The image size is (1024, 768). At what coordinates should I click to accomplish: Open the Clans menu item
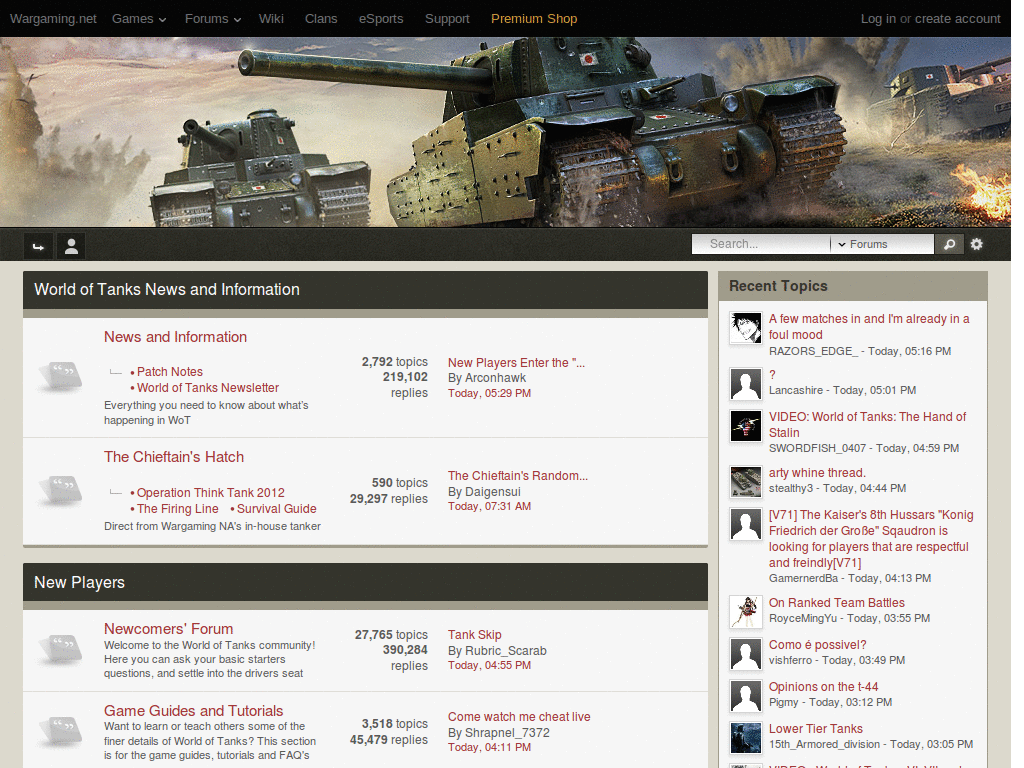tap(321, 19)
